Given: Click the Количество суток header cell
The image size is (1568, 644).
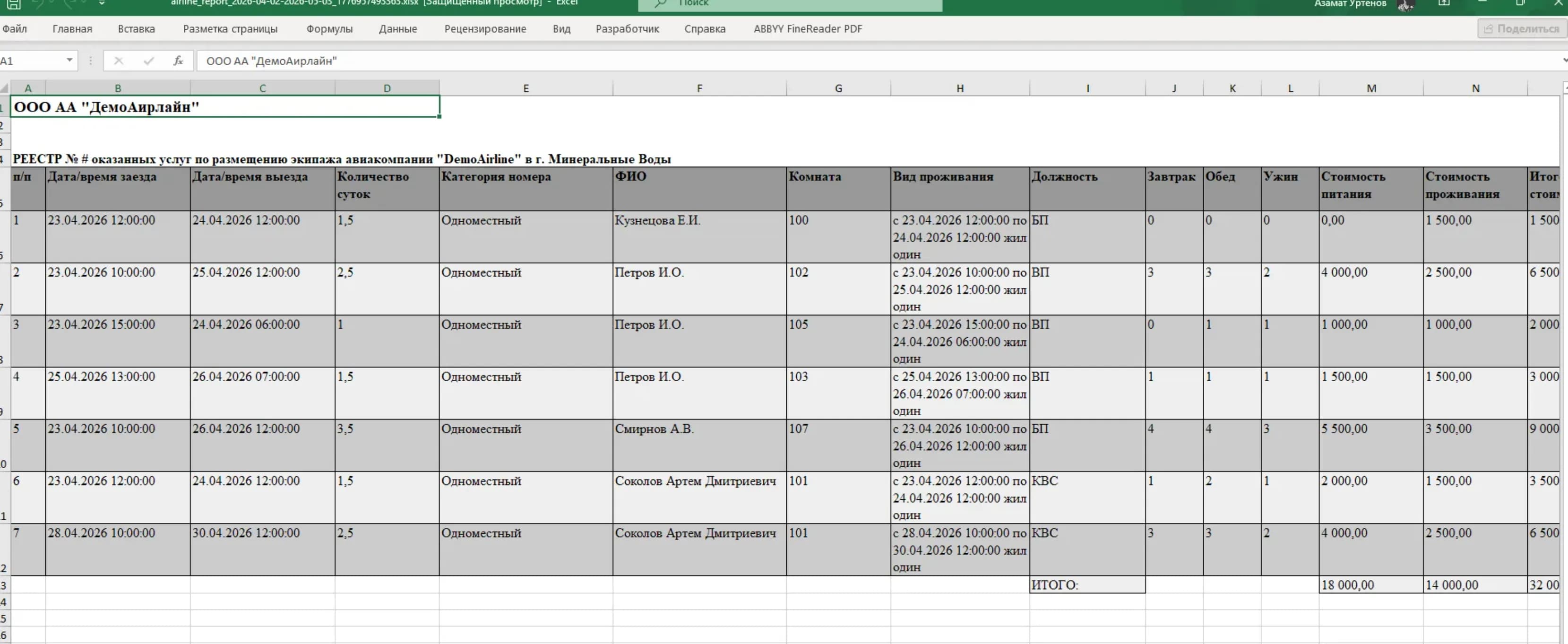Looking at the screenshot, I should click(387, 190).
